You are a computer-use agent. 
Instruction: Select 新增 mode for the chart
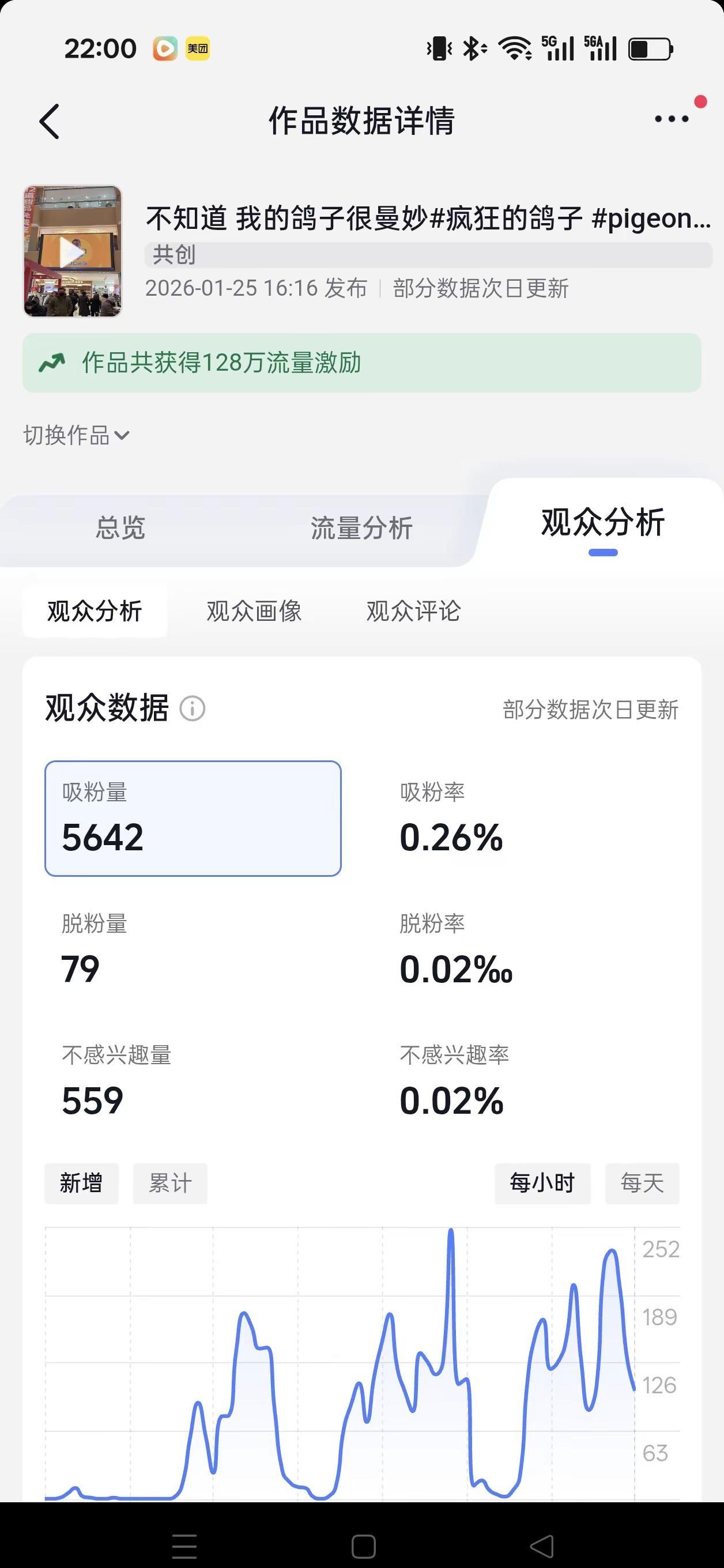point(81,1183)
